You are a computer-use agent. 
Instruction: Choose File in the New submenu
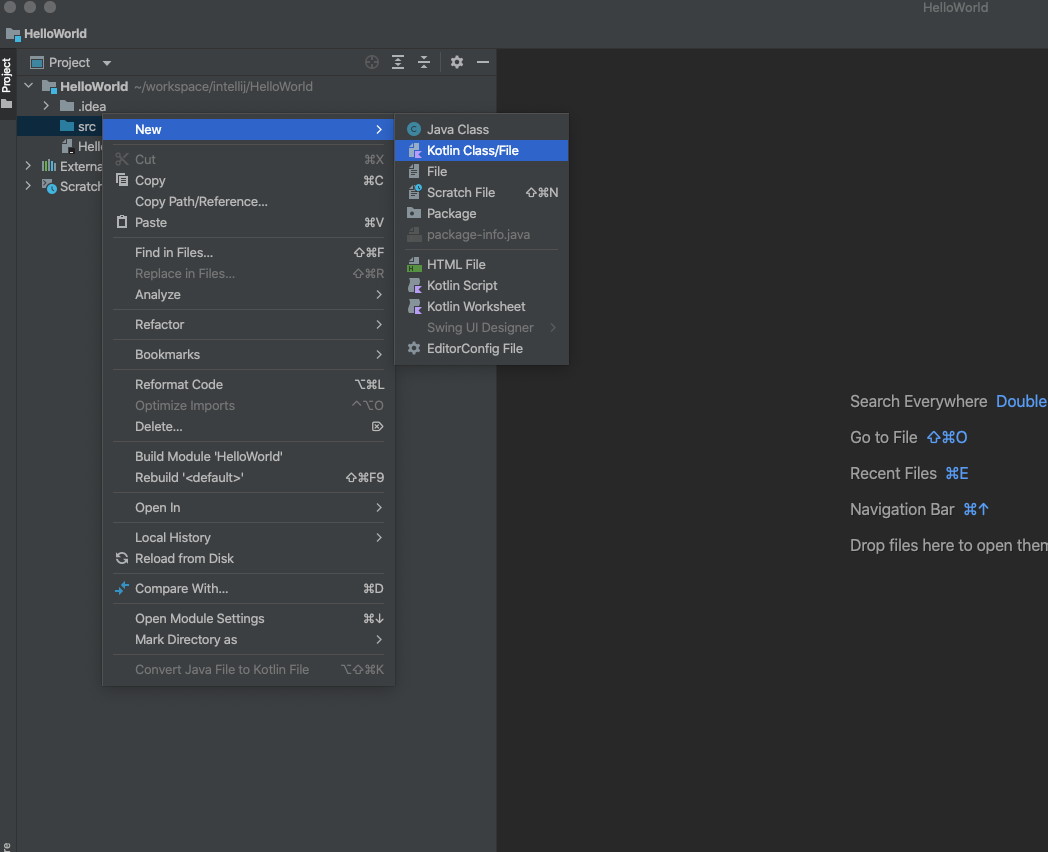[x=482, y=172]
